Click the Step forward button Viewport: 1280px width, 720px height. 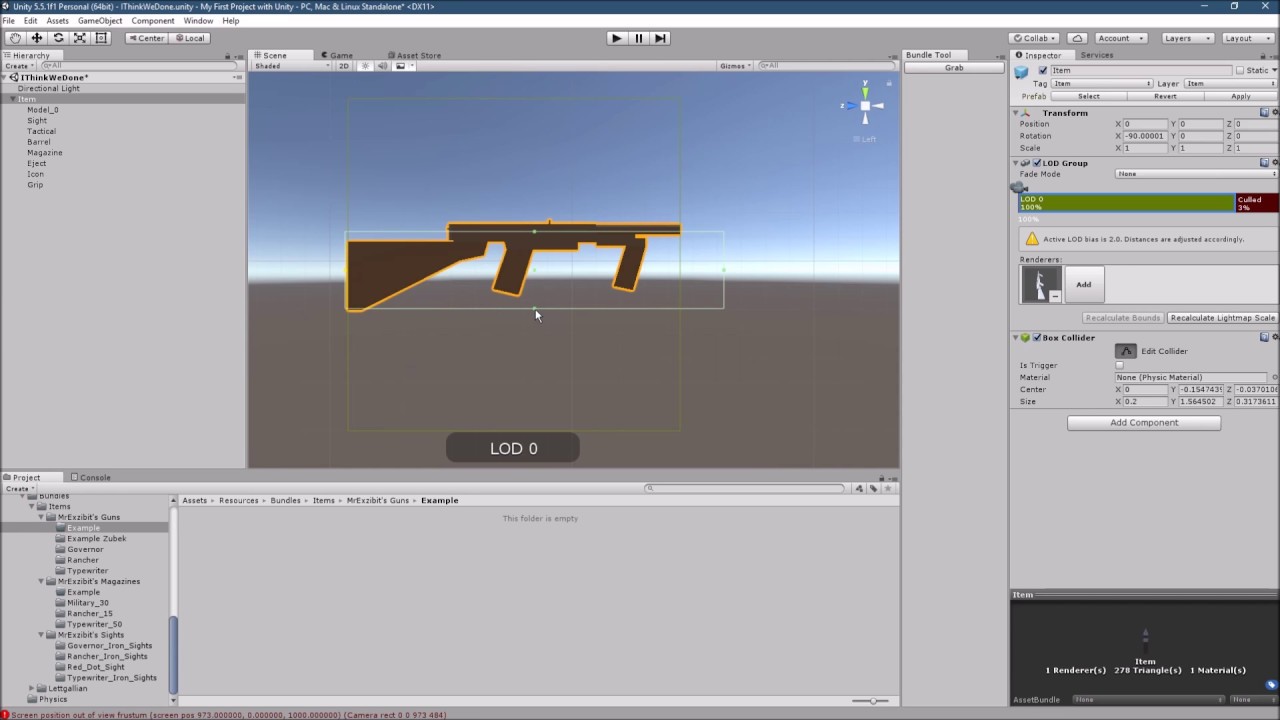tap(661, 38)
